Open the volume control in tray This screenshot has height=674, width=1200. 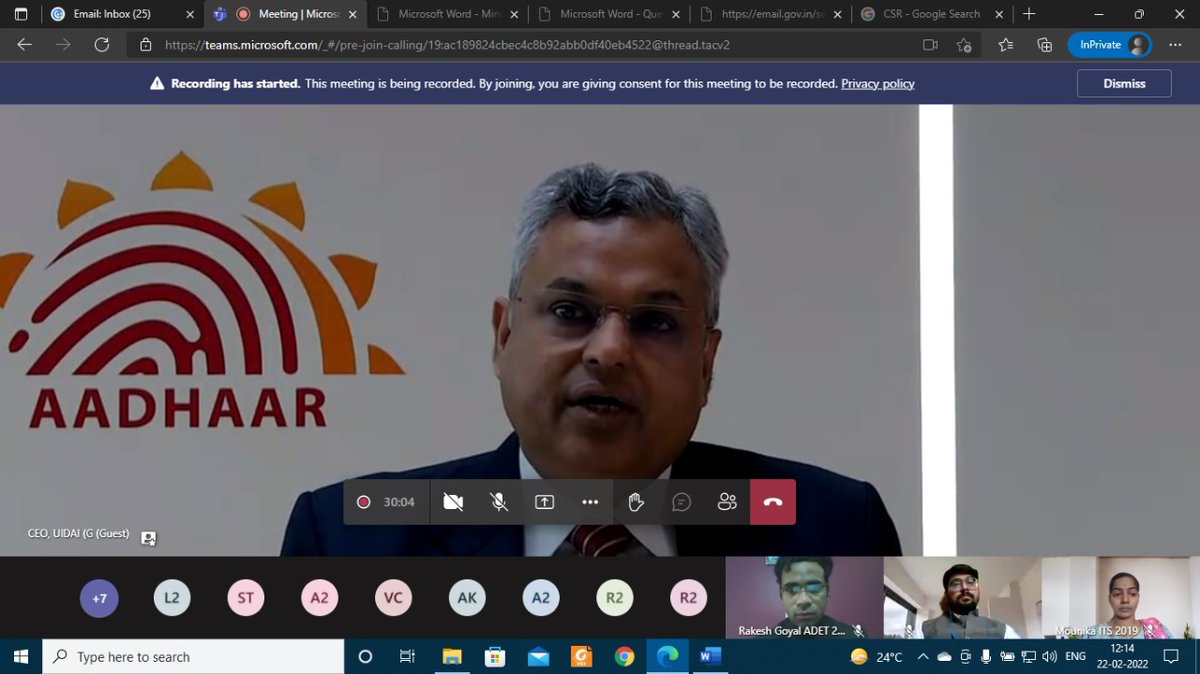click(x=1048, y=657)
